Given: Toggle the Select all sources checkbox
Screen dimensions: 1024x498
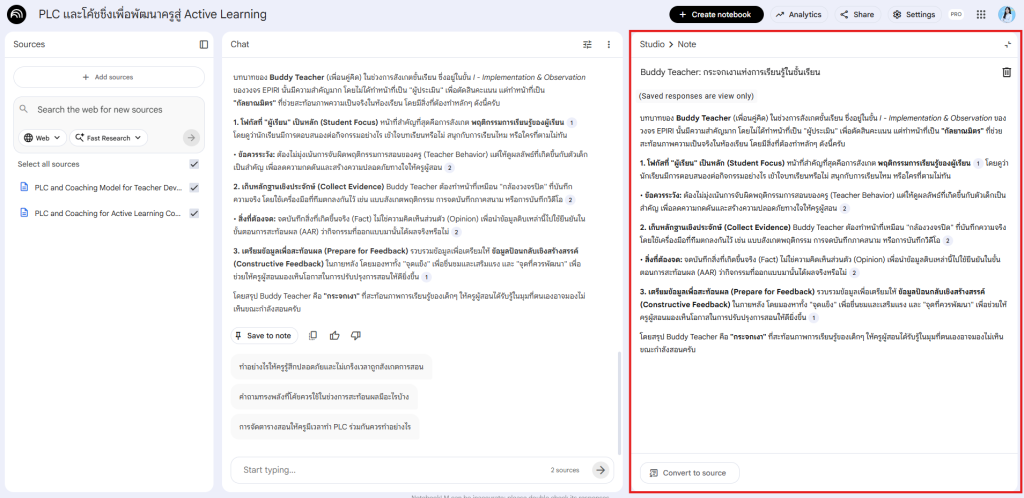Looking at the screenshot, I should coord(194,164).
